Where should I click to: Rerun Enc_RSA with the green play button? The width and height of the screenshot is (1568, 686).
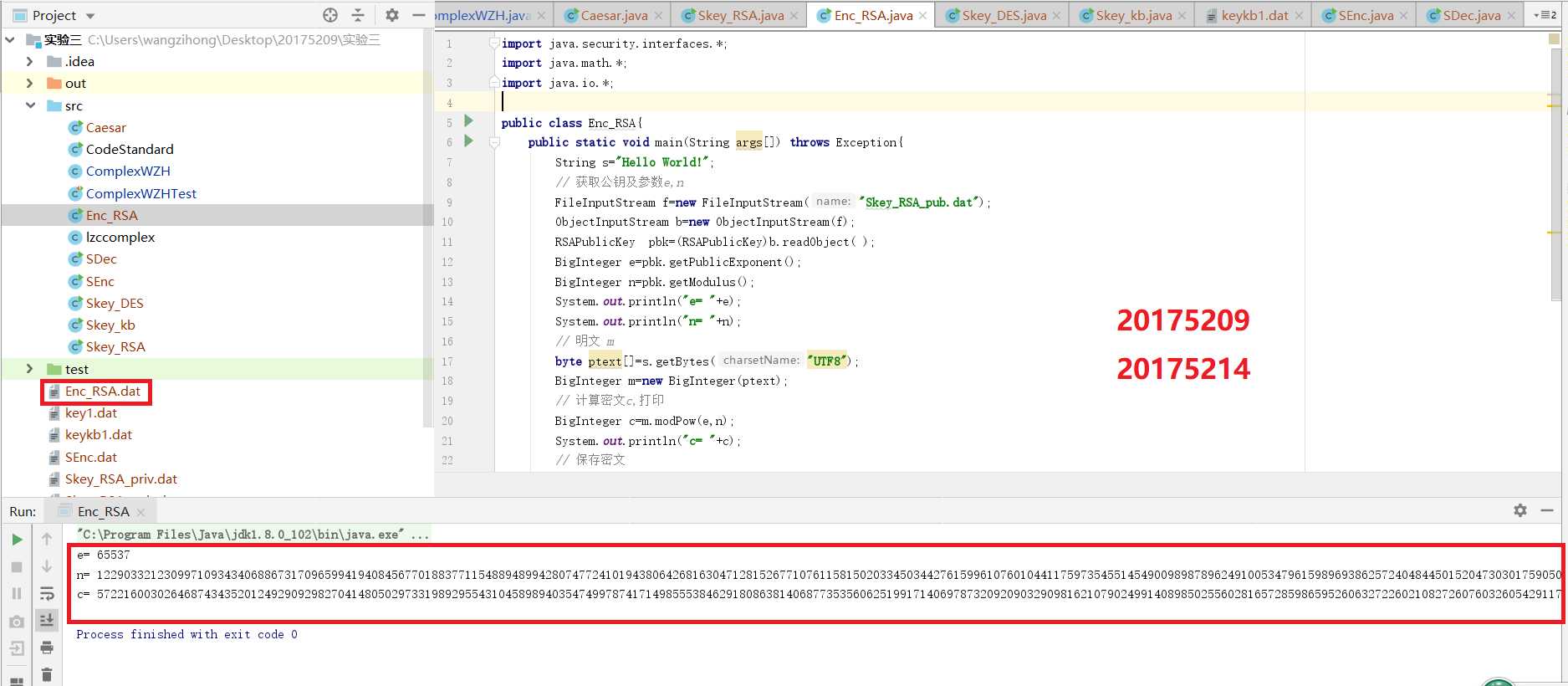coord(17,540)
